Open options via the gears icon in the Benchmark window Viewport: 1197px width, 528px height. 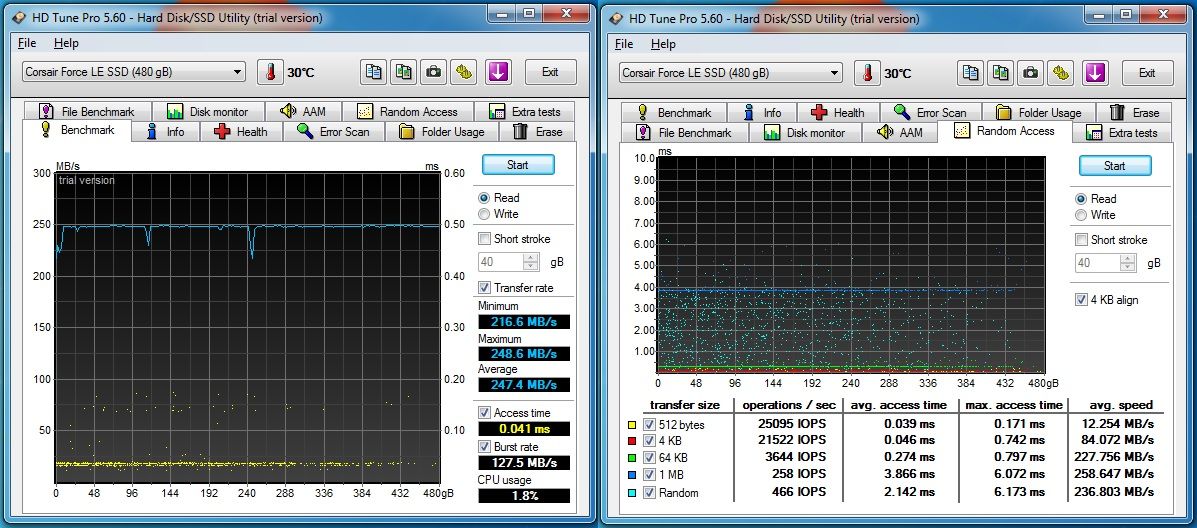click(465, 72)
